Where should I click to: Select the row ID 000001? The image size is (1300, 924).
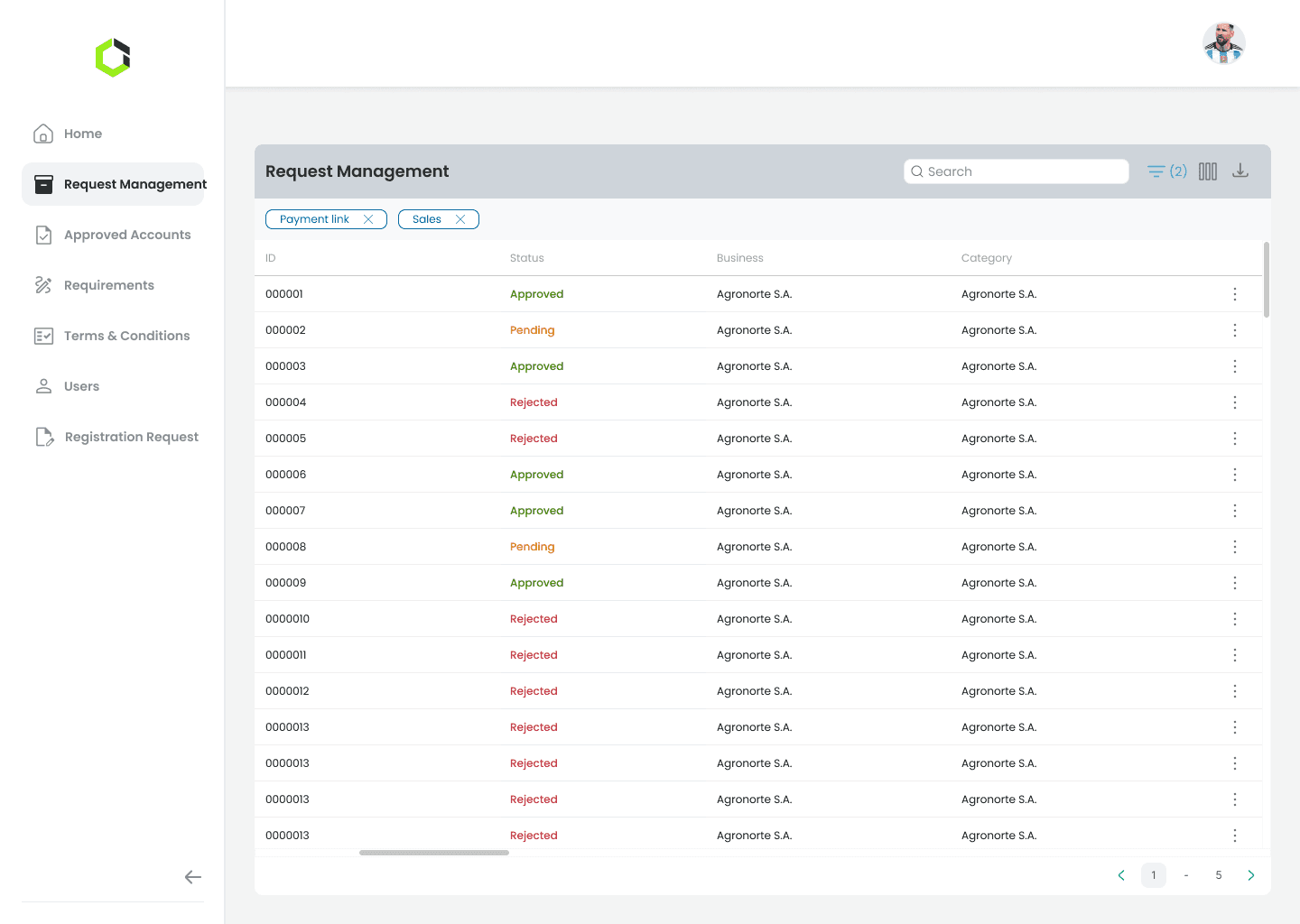click(x=284, y=294)
